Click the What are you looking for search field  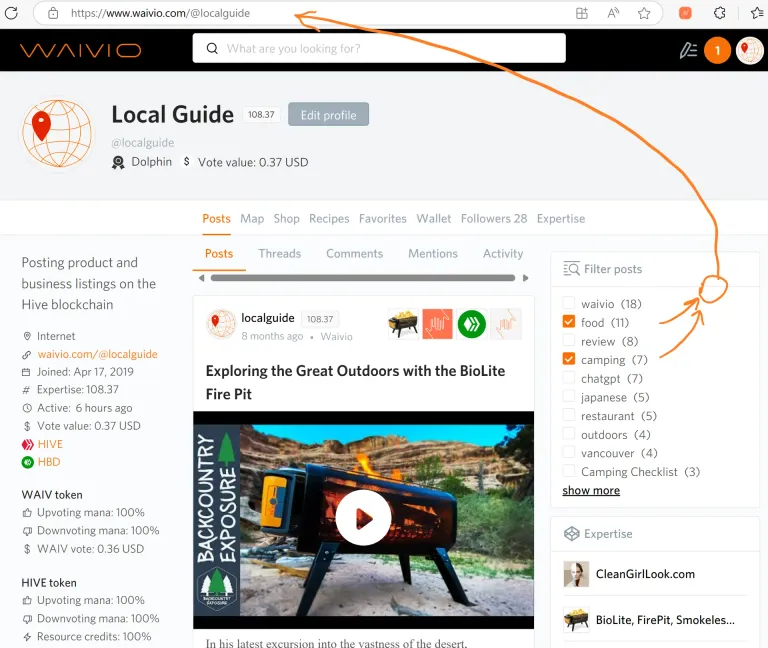(379, 48)
